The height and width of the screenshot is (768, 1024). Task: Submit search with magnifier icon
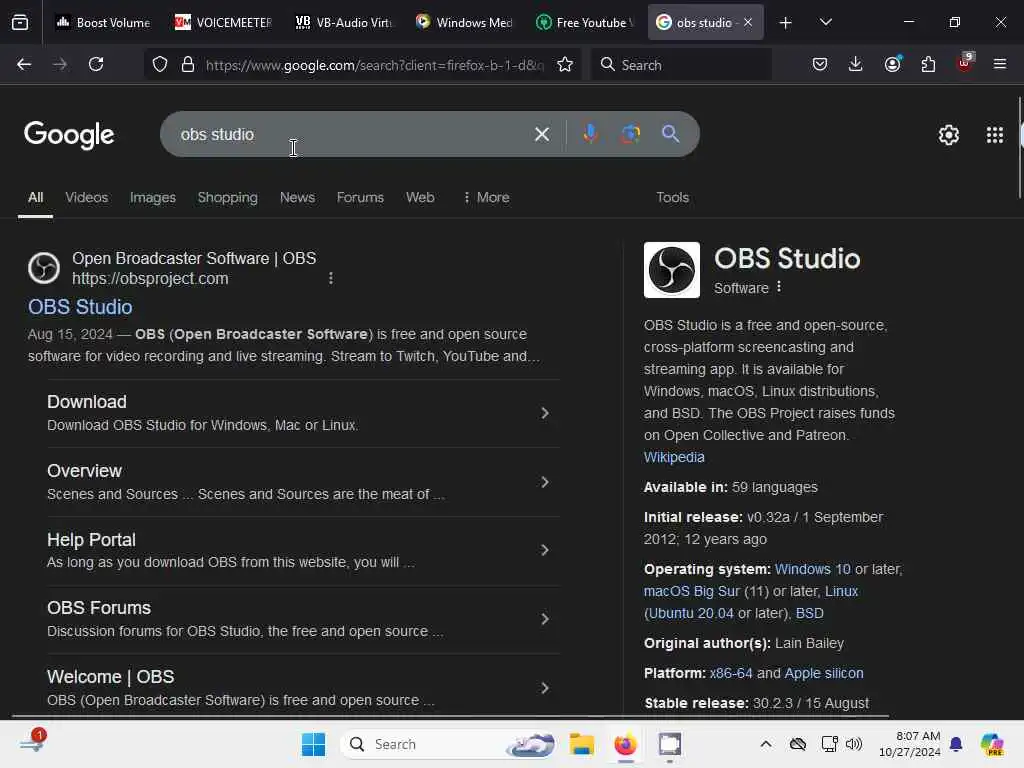(x=670, y=134)
